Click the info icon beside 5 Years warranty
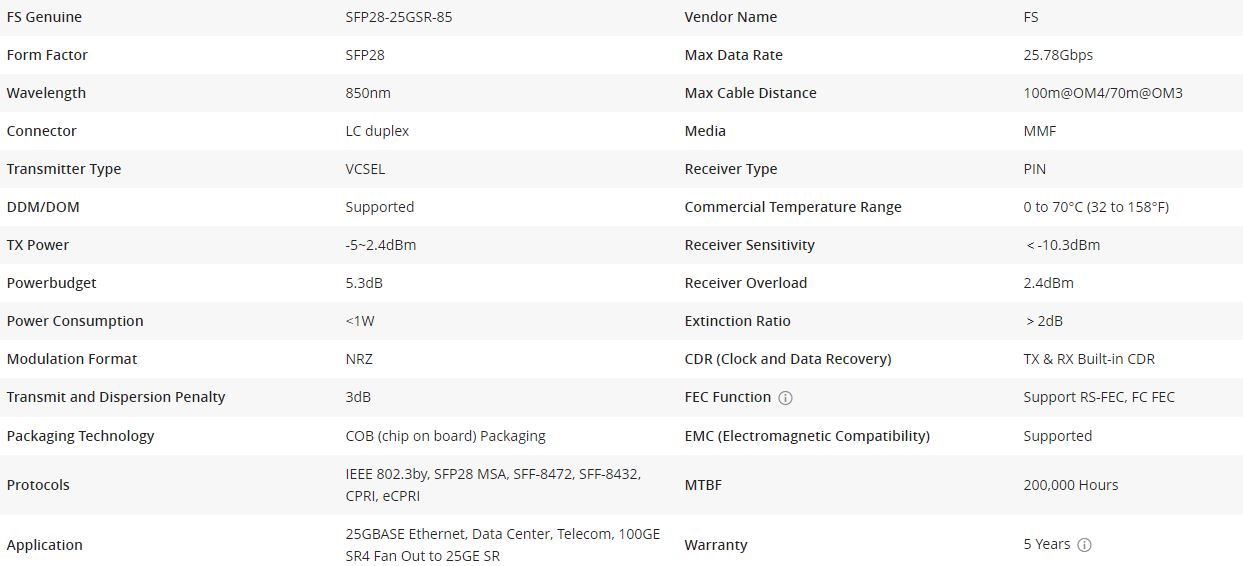The height and width of the screenshot is (566, 1243). 1085,545
